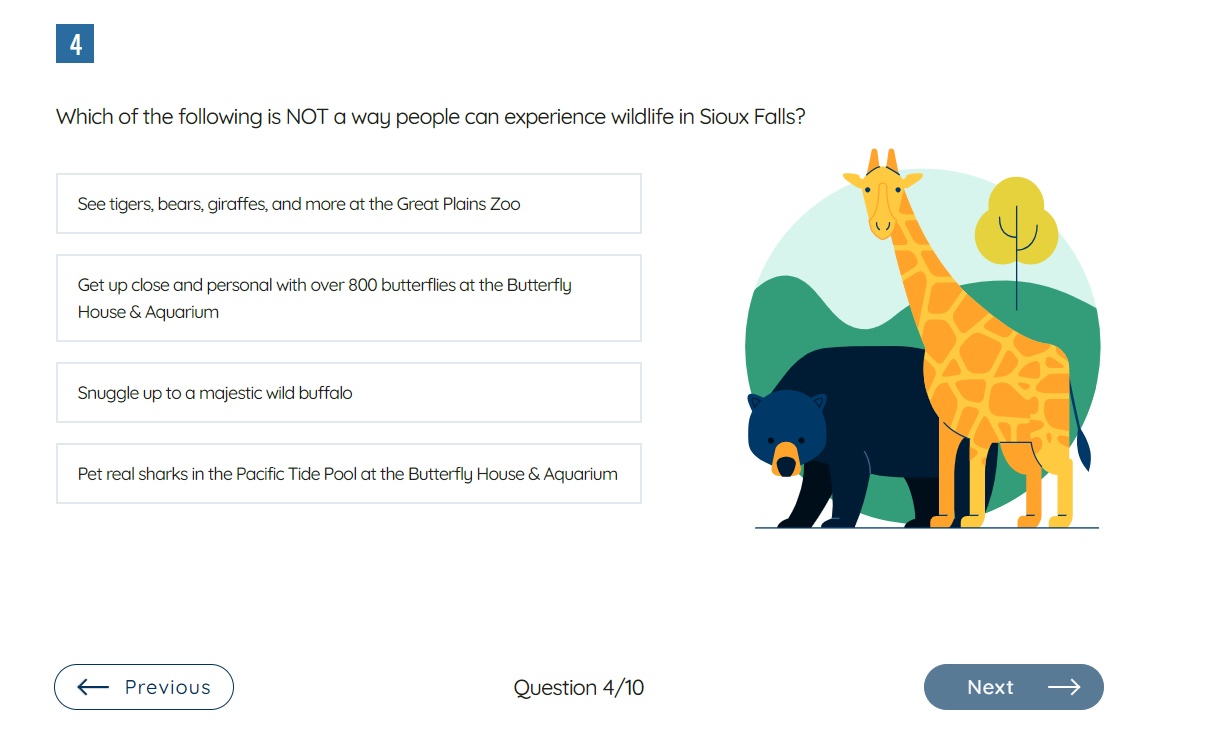Click the word 'NOT' in the question
This screenshot has width=1217, height=750.
307,117
